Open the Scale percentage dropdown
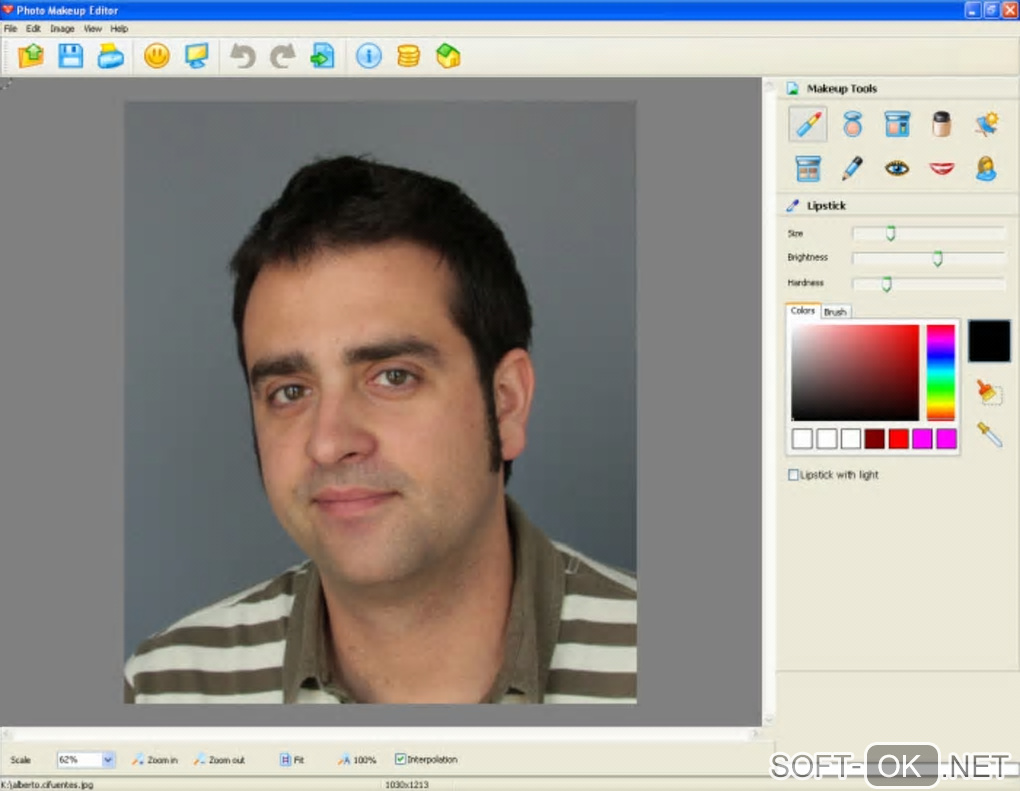This screenshot has width=1020, height=791. [x=108, y=760]
